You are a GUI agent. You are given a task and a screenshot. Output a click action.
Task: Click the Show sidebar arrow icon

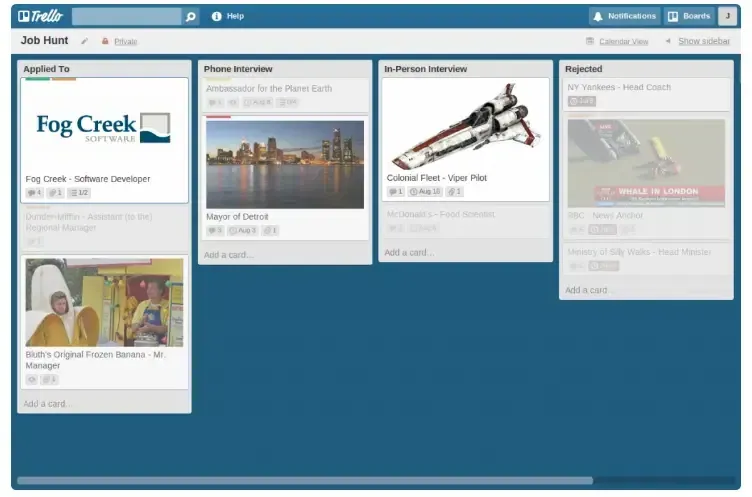(668, 41)
